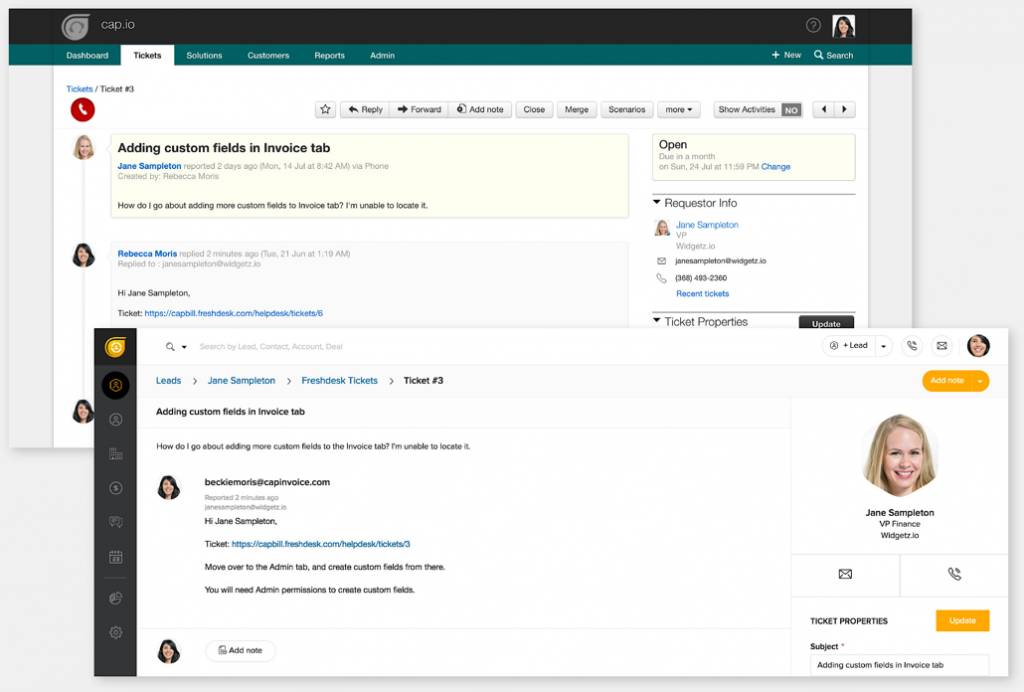The image size is (1024, 692).
Task: Open the Dashboard tab
Action: tap(87, 55)
